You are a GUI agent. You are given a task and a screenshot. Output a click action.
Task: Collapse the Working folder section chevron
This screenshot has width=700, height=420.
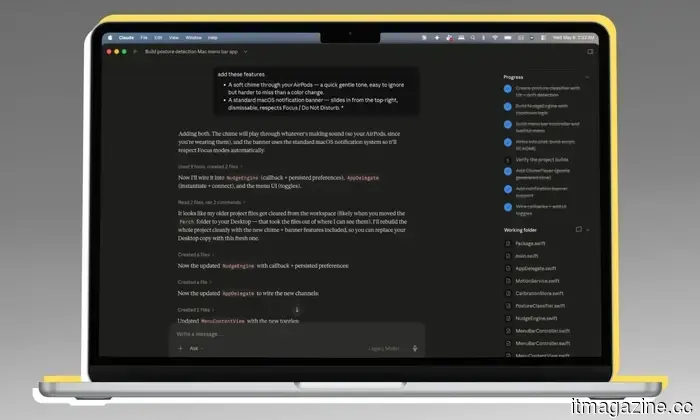point(588,230)
